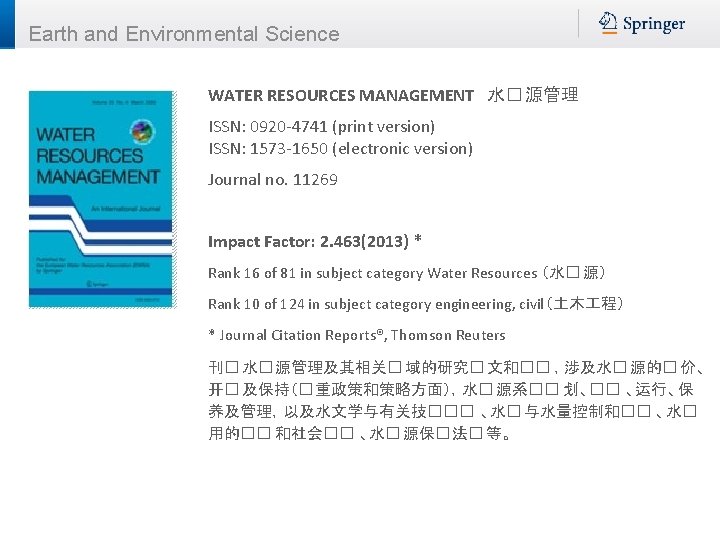Click the 'Rank 16 of 81' Water Resources line
This screenshot has width=720, height=540.
coord(407,273)
